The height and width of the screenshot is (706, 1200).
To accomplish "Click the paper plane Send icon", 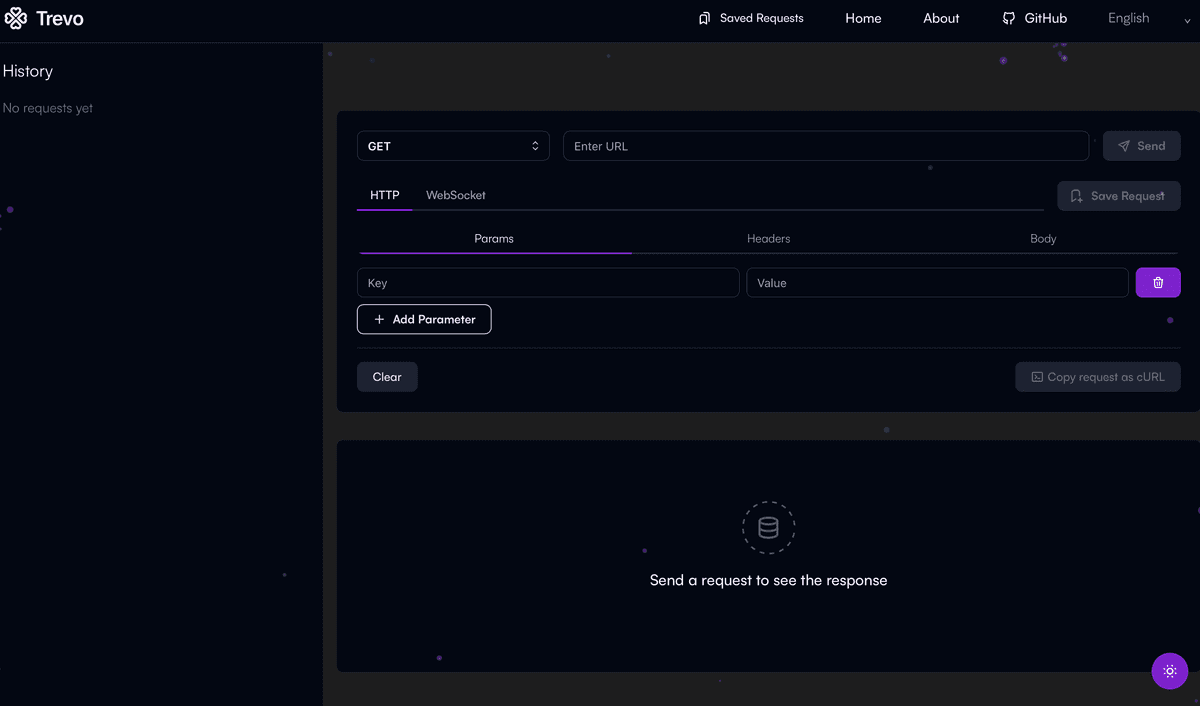I will [1124, 145].
